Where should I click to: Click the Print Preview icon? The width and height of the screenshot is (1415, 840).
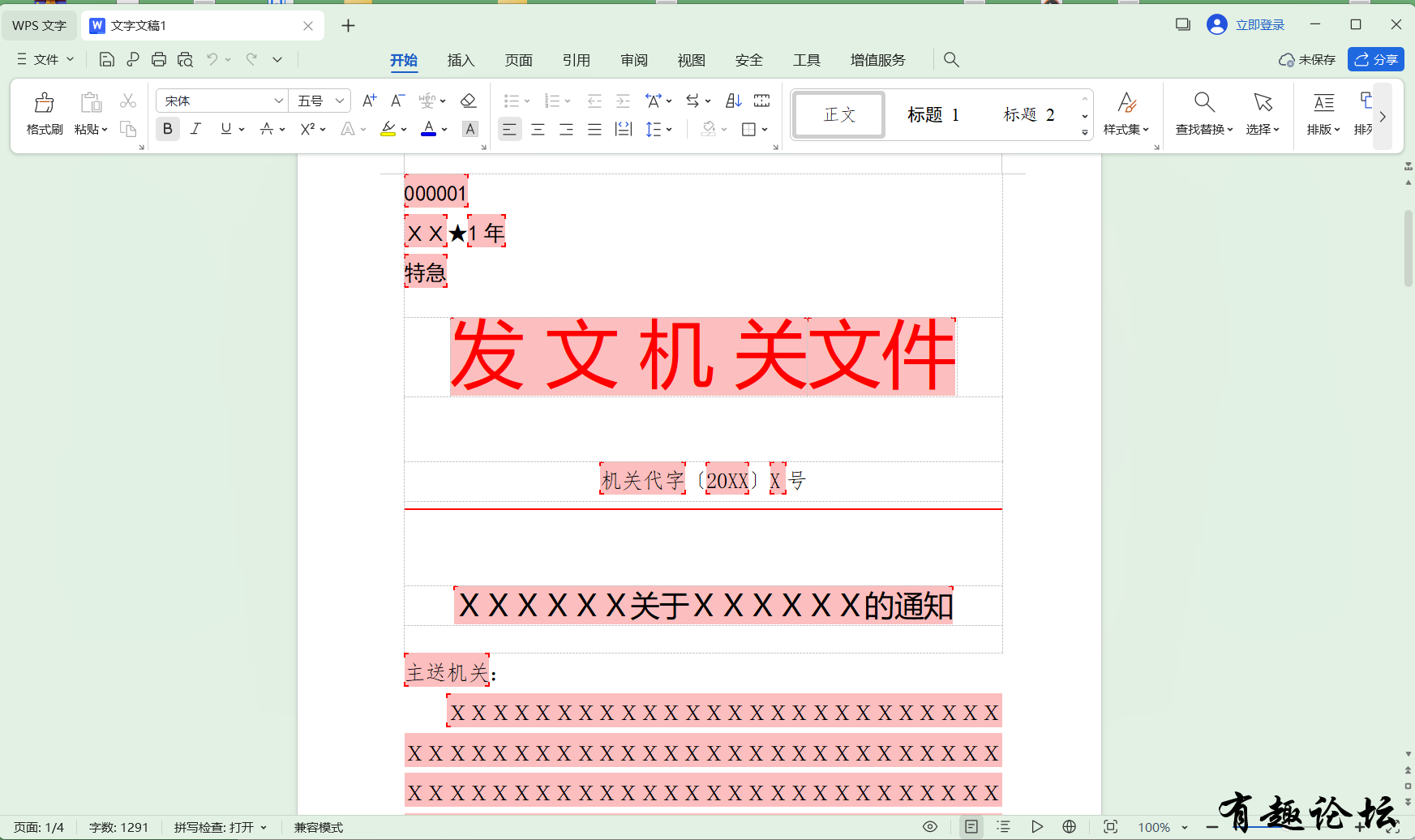(x=186, y=59)
